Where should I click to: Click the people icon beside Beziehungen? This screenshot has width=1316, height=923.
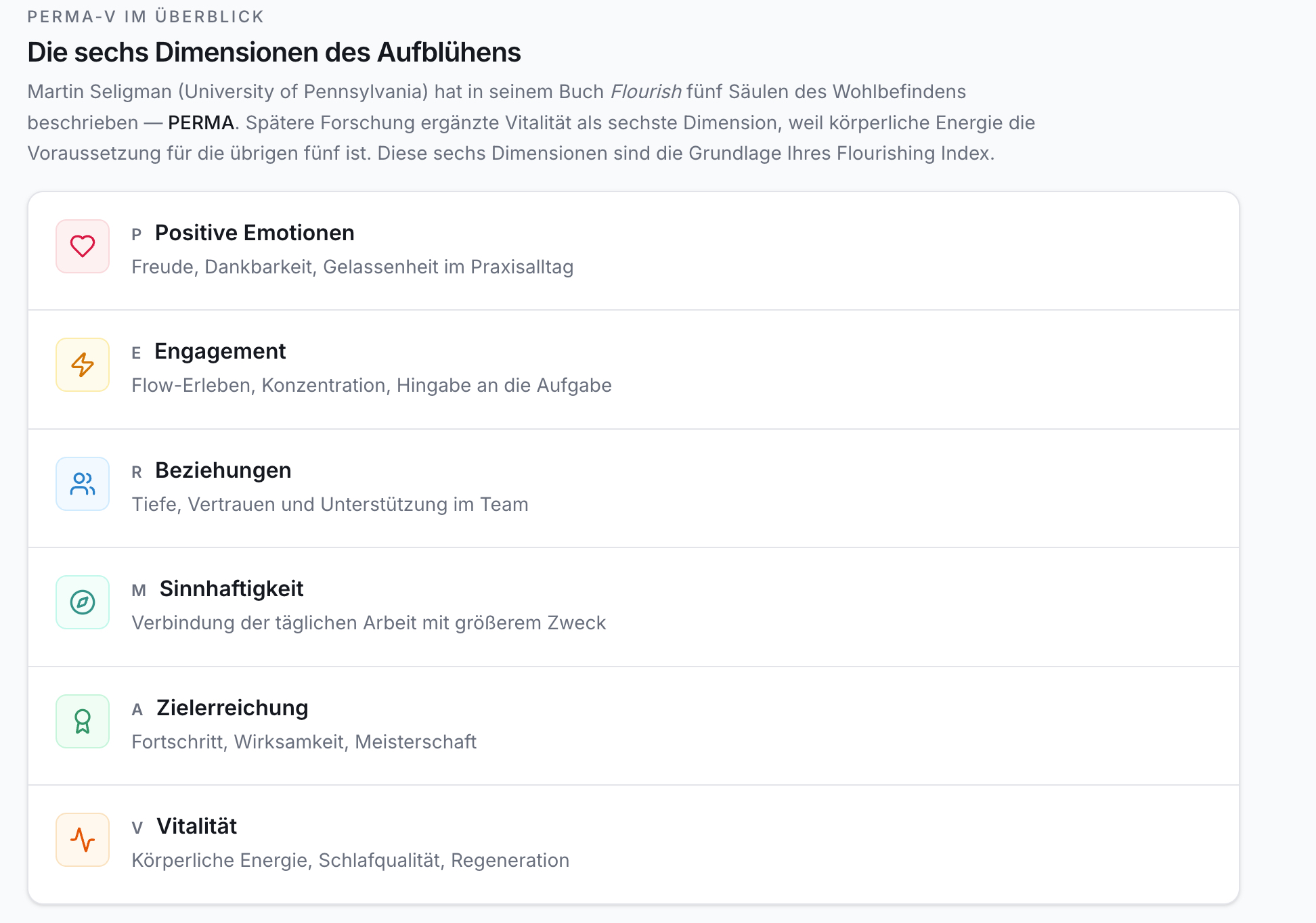pos(83,484)
